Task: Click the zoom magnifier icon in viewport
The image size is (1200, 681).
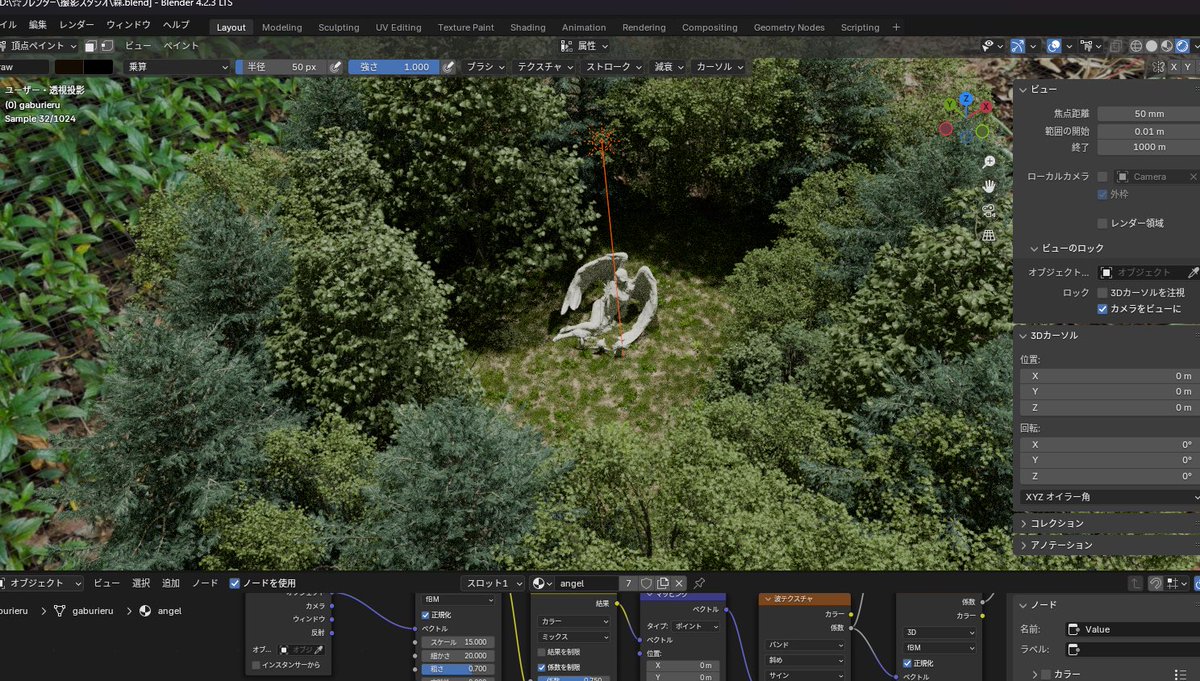Action: (989, 162)
